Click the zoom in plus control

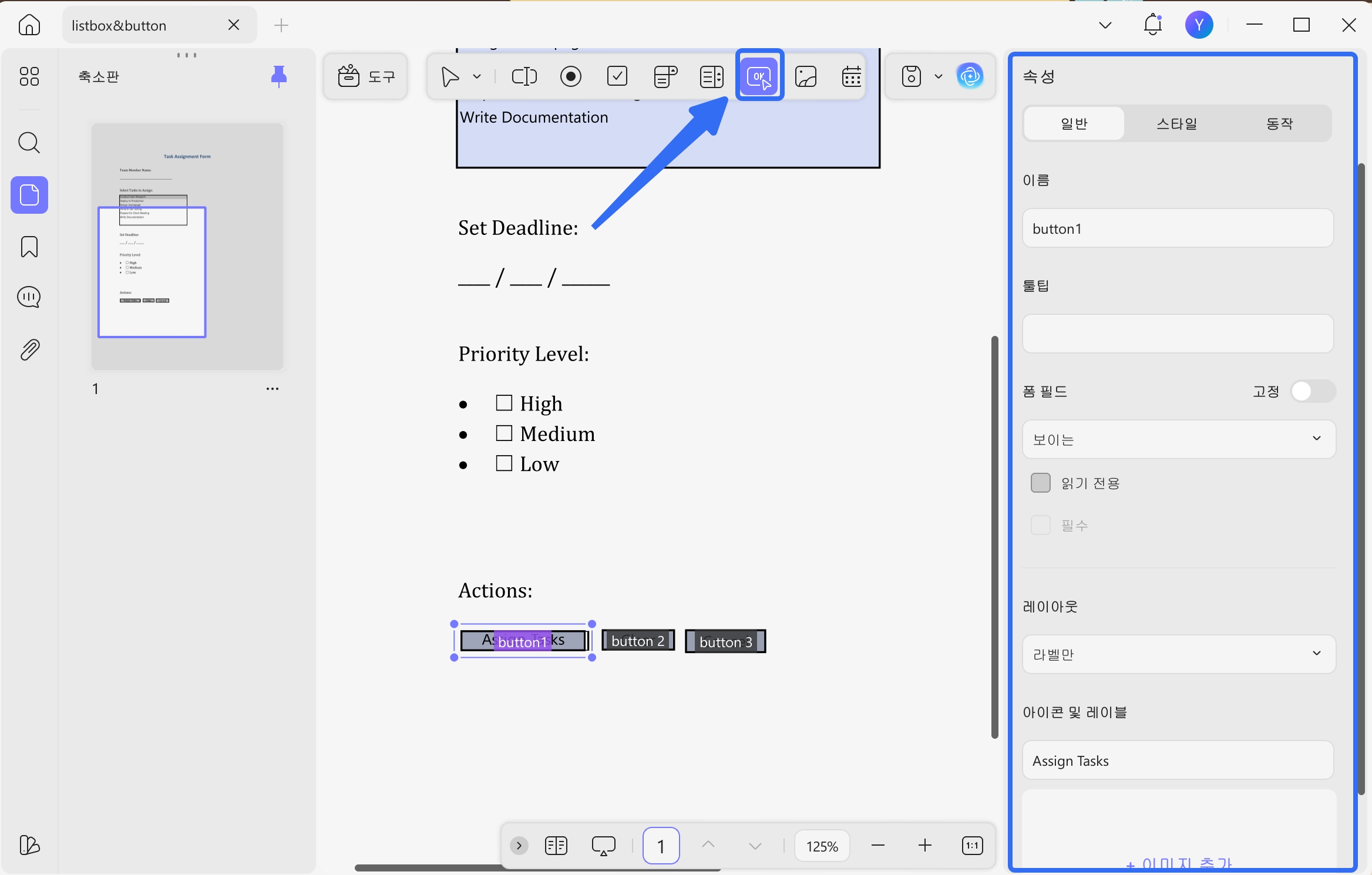[x=924, y=846]
